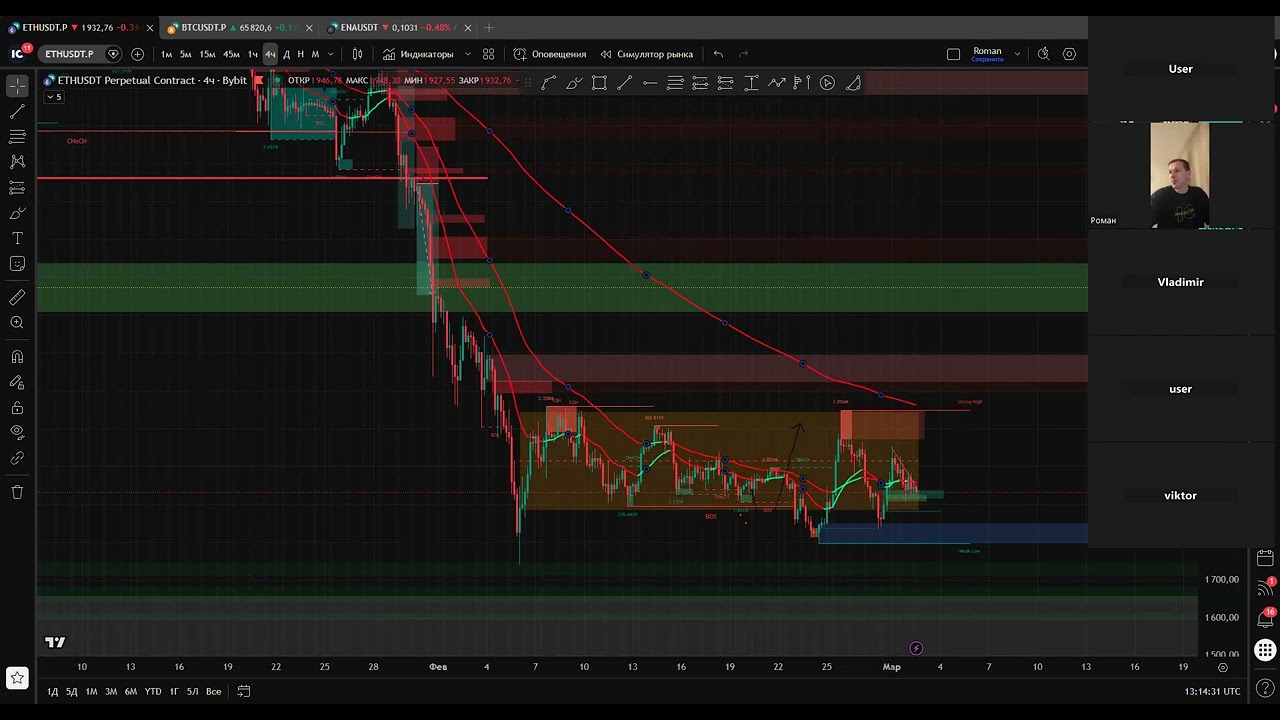Click the link drawings icon in sidebar
Viewport: 1280px width, 720px height.
[x=17, y=458]
